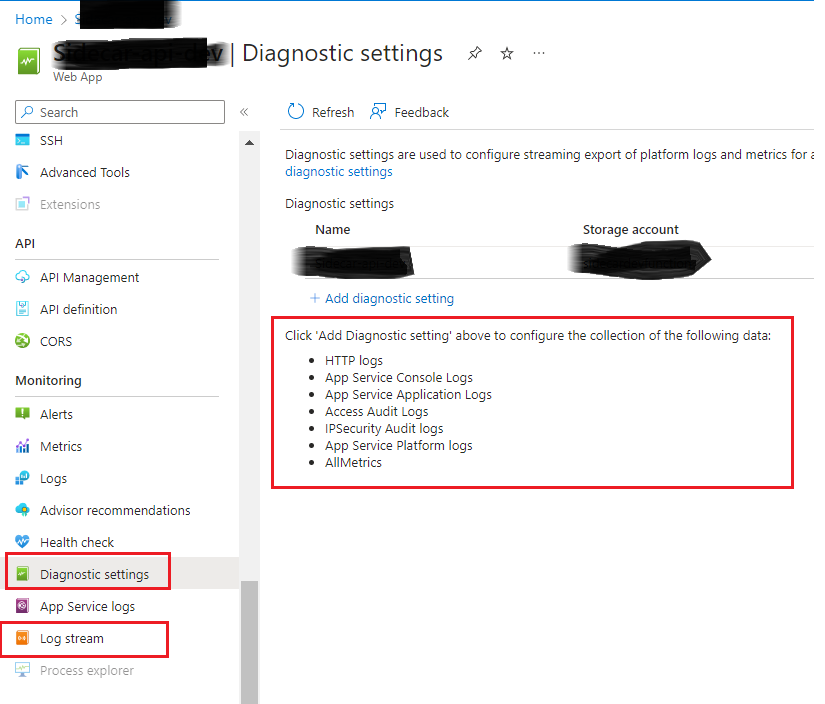825x704 pixels.
Task: Click the Web App resource icon
Action: click(28, 61)
